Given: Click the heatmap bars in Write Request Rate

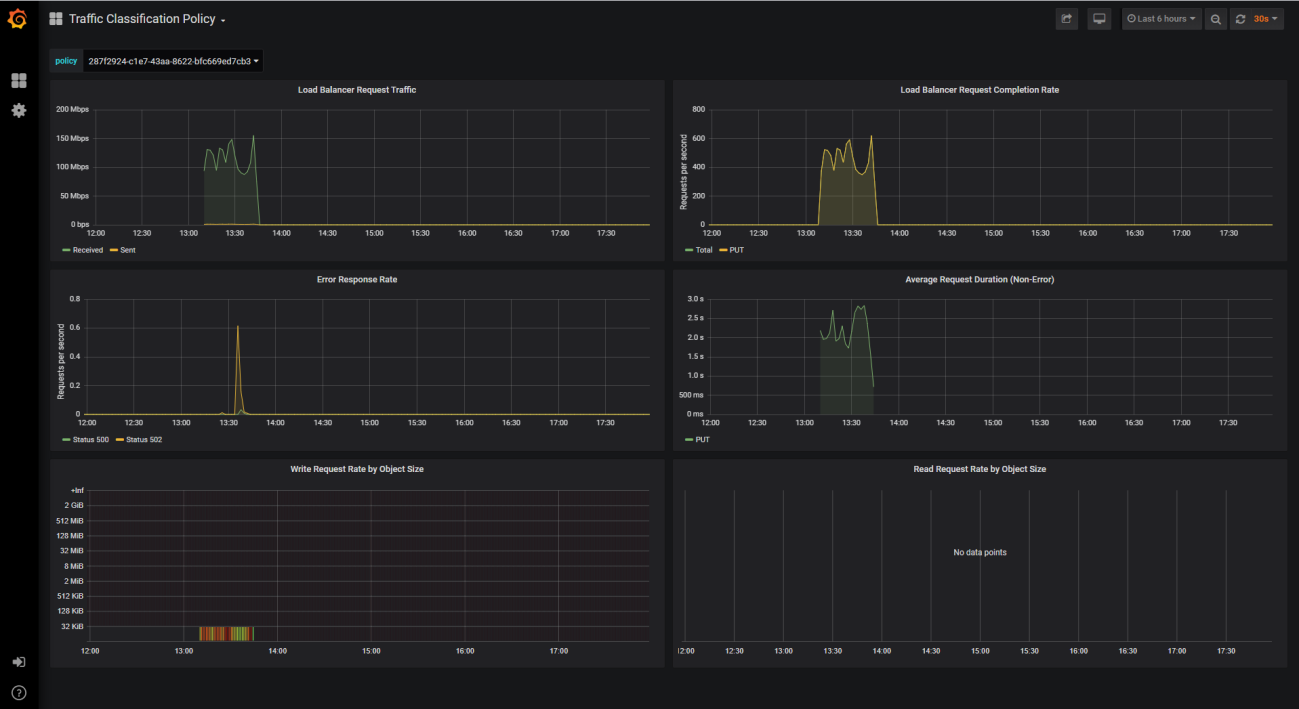Looking at the screenshot, I should [226, 633].
